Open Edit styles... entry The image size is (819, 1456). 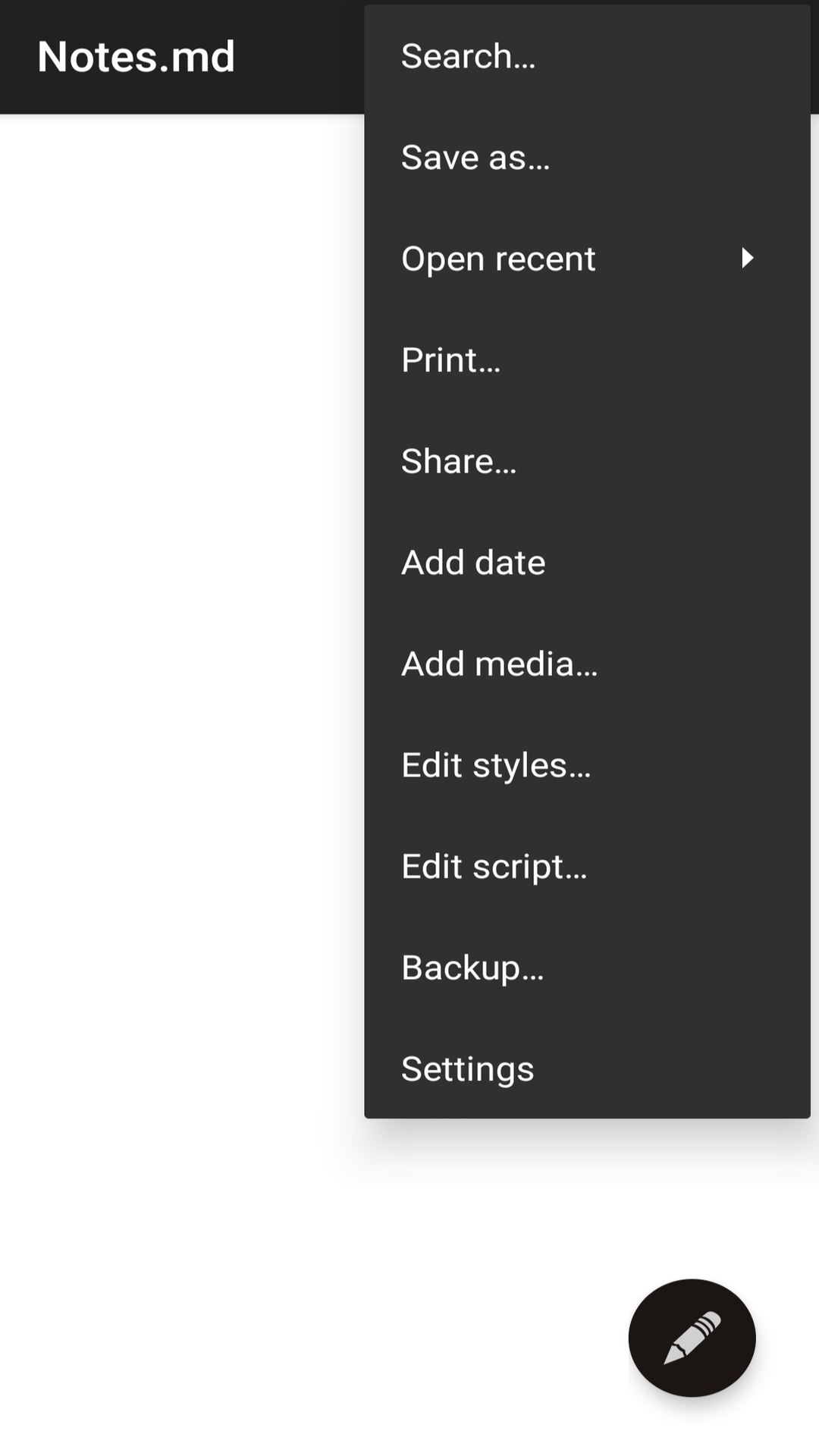pyautogui.click(x=496, y=765)
